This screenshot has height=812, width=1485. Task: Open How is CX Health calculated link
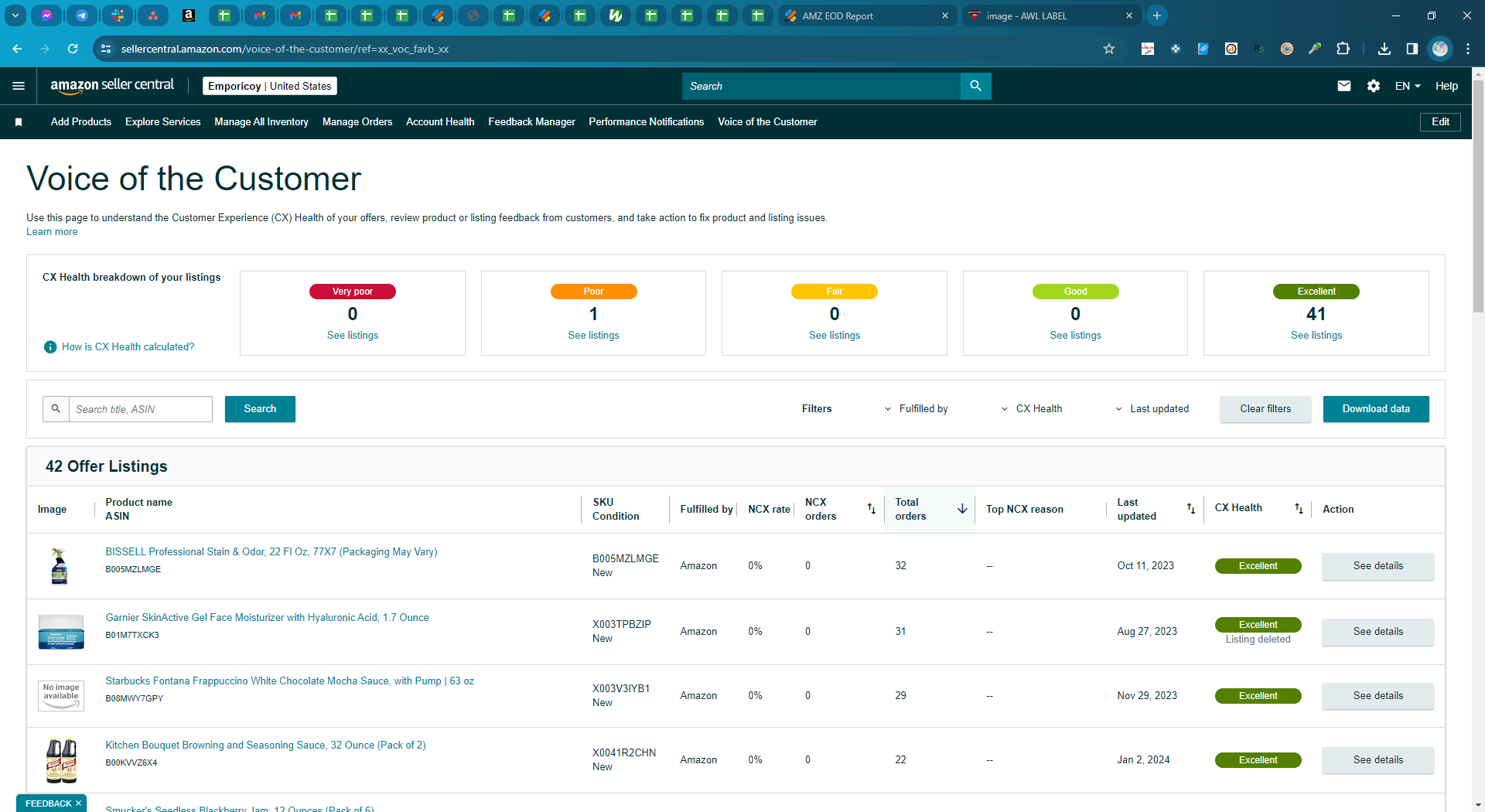[x=128, y=347]
